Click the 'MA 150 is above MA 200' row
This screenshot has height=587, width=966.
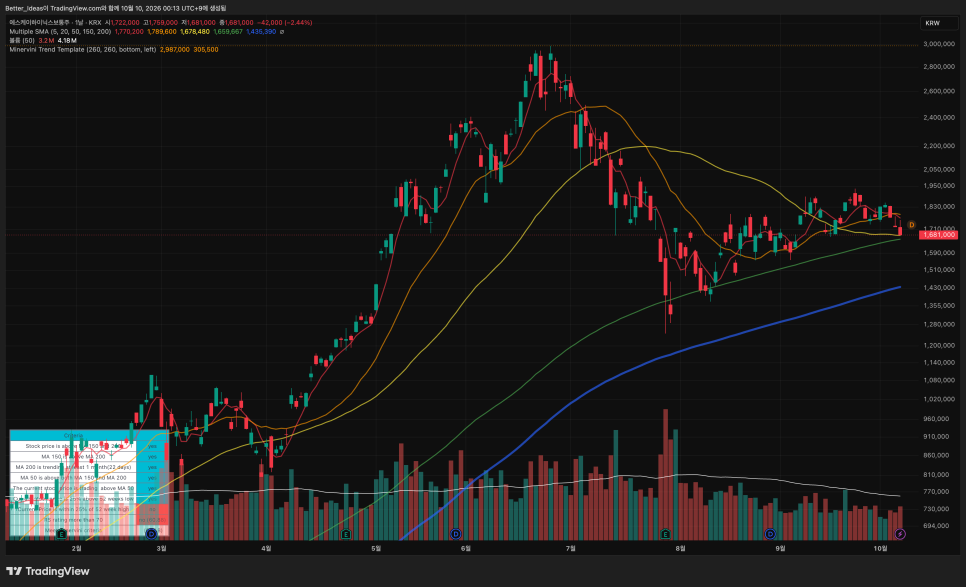coord(73,456)
